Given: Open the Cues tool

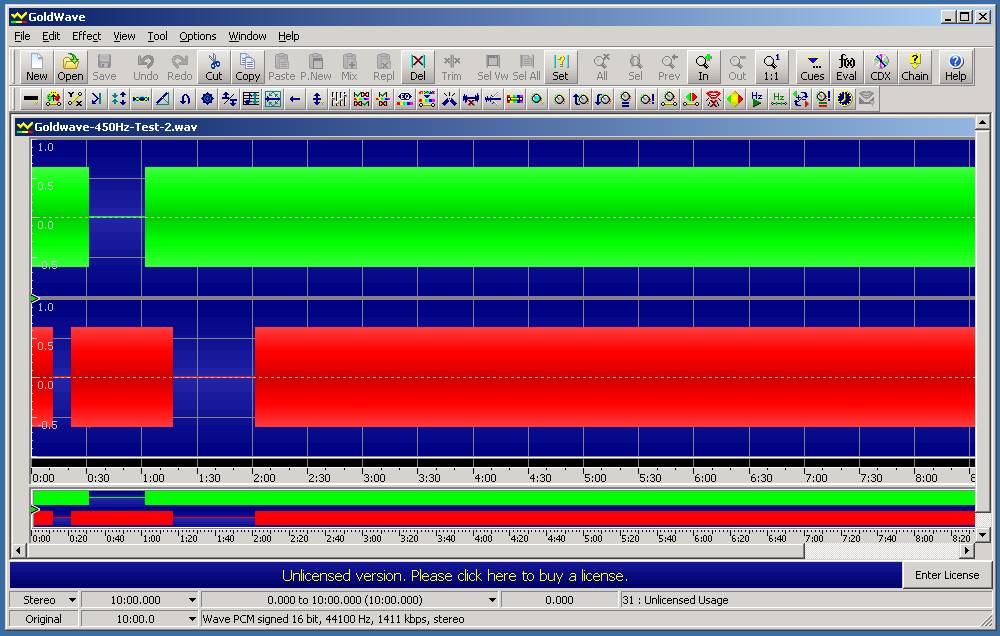Looking at the screenshot, I should [812, 67].
